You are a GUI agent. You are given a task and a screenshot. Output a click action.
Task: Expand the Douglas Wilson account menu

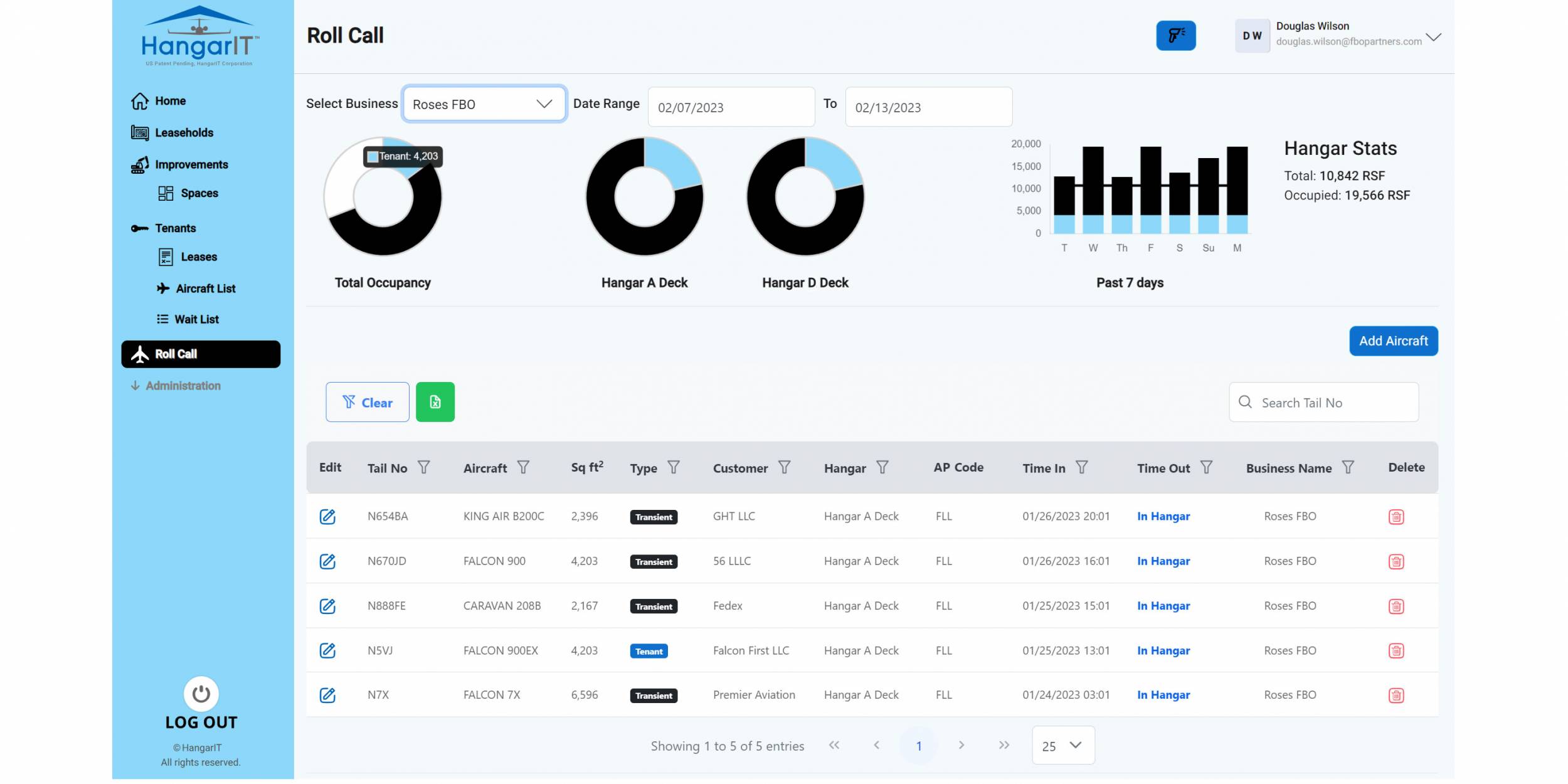click(x=1433, y=37)
